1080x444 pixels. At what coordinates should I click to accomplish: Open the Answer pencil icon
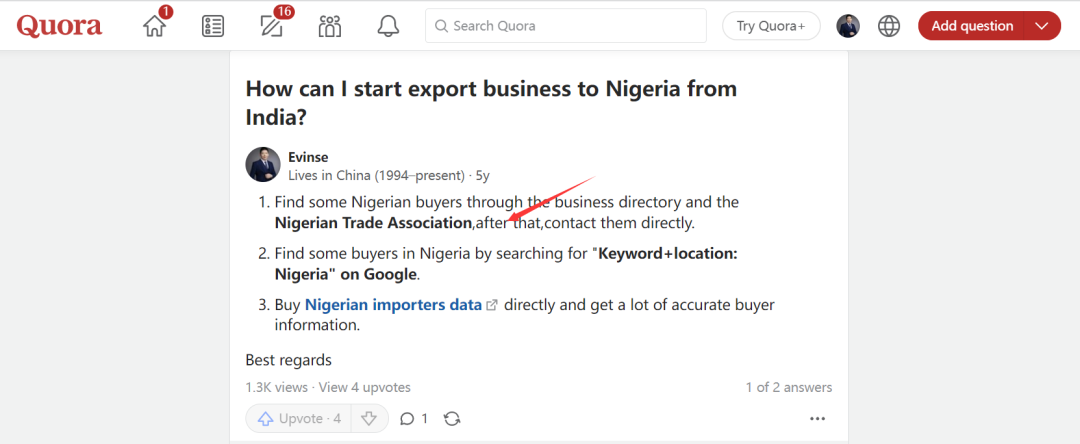pos(271,26)
